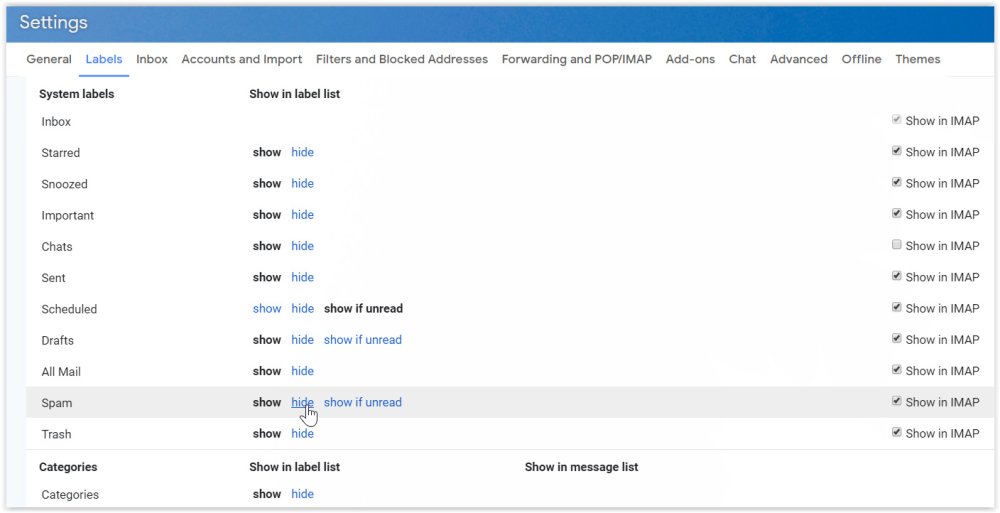1000x513 pixels.
Task: Set Drafts to show if unread
Action: point(363,340)
